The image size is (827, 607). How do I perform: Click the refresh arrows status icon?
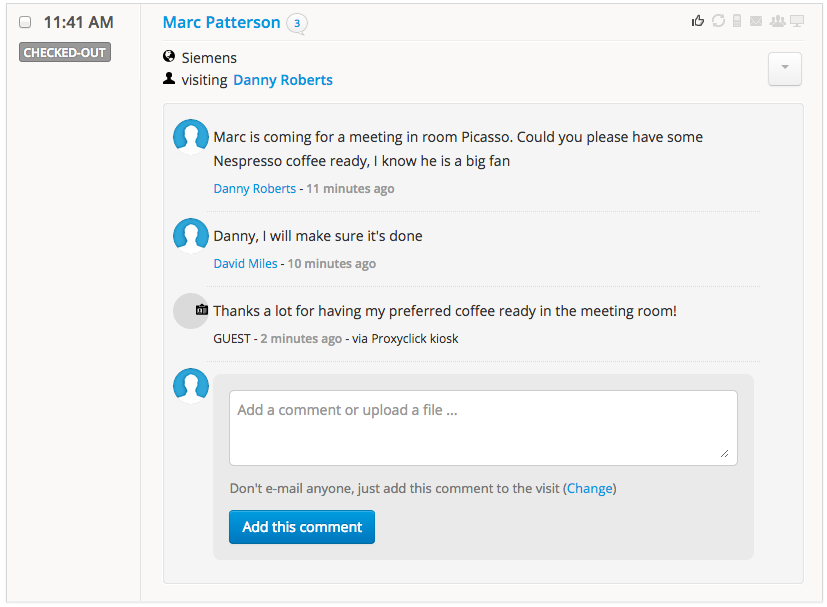(x=718, y=21)
